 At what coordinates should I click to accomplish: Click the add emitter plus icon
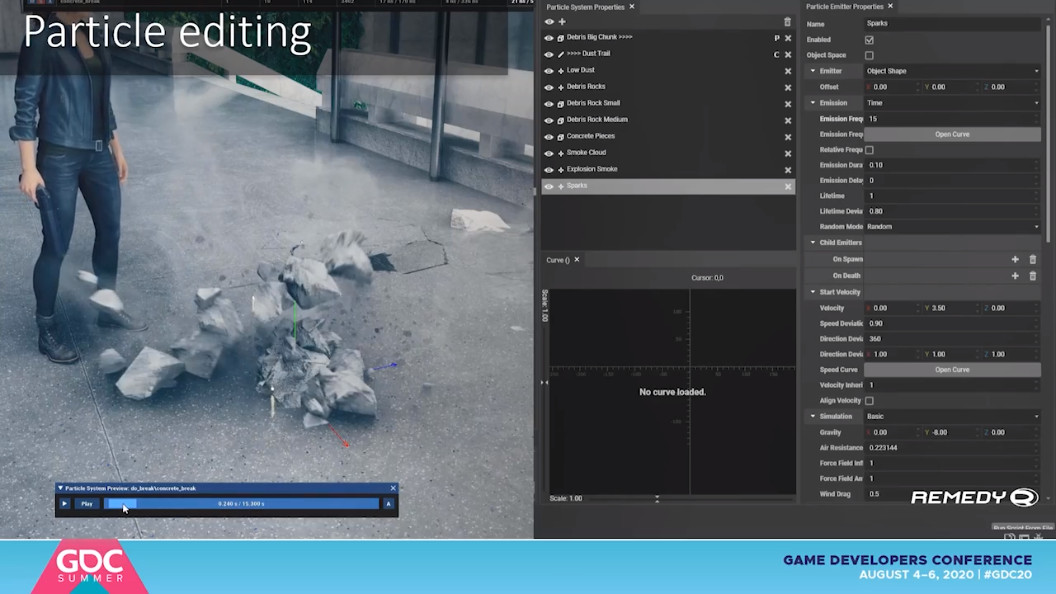pos(562,22)
